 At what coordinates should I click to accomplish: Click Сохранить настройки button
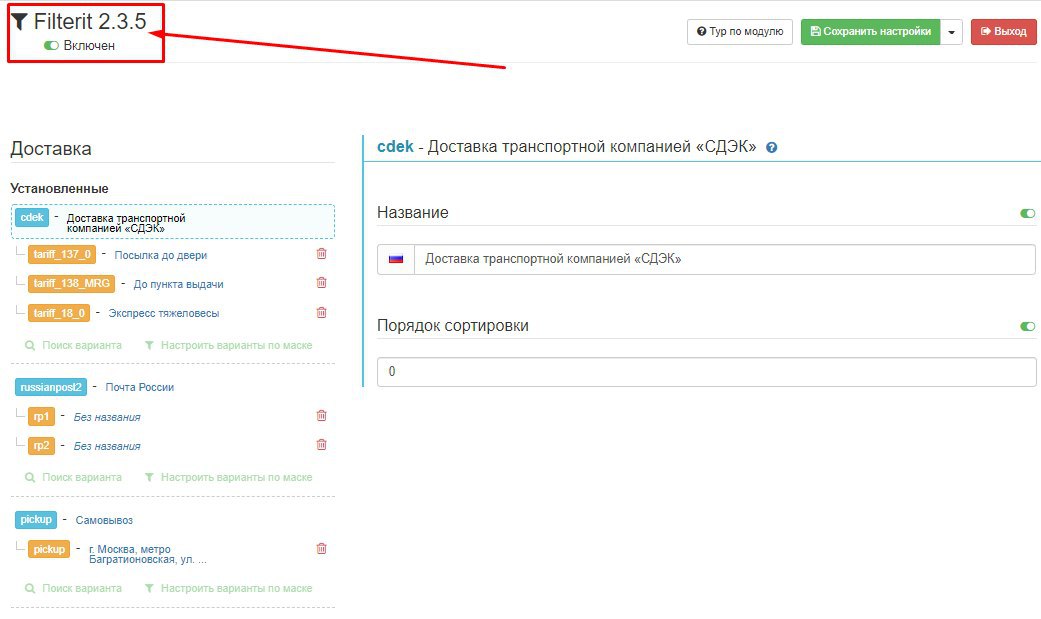pyautogui.click(x=870, y=32)
